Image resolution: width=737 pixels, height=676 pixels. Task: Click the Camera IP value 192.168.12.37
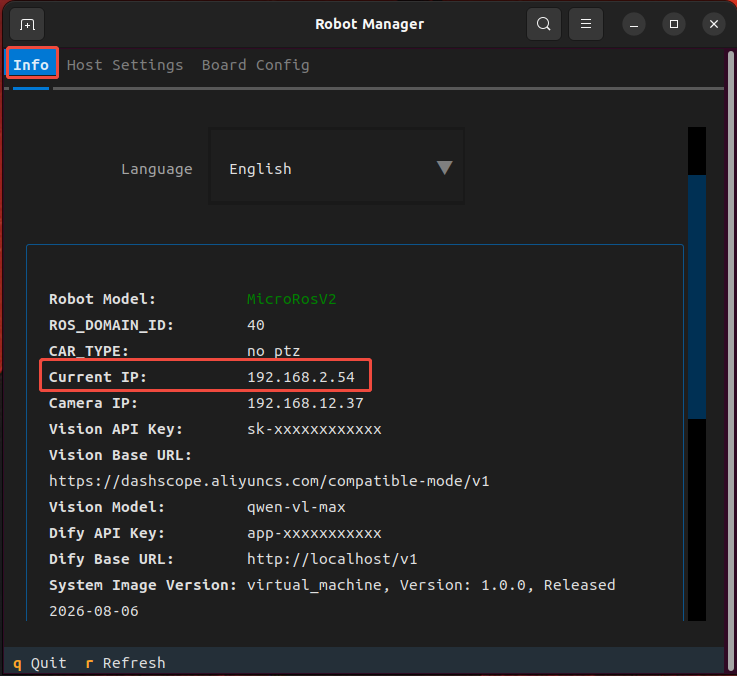tap(305, 403)
